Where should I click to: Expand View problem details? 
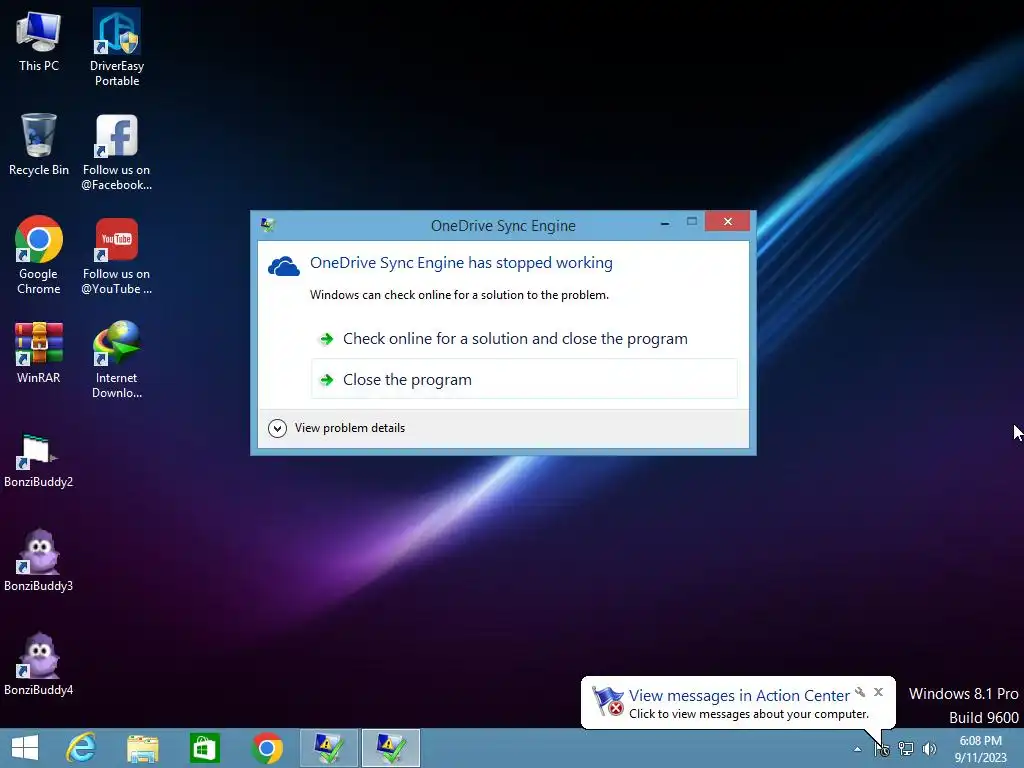(337, 428)
